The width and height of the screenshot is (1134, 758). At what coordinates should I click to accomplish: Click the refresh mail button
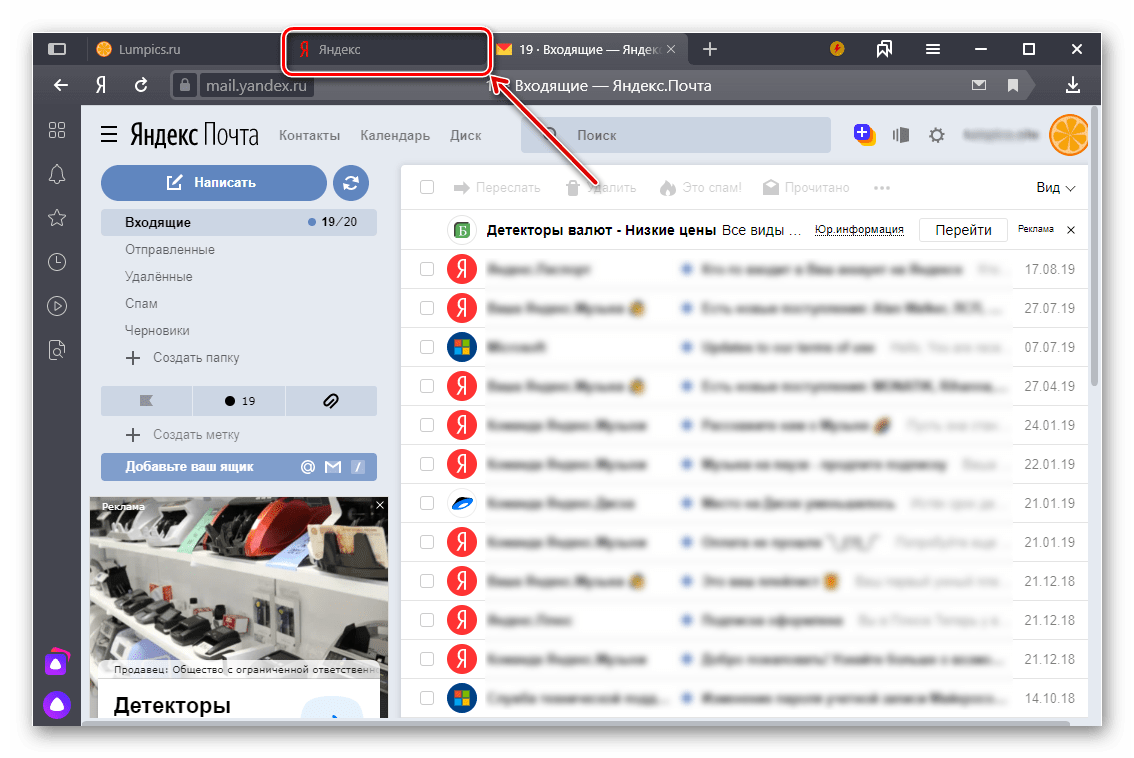tap(351, 183)
